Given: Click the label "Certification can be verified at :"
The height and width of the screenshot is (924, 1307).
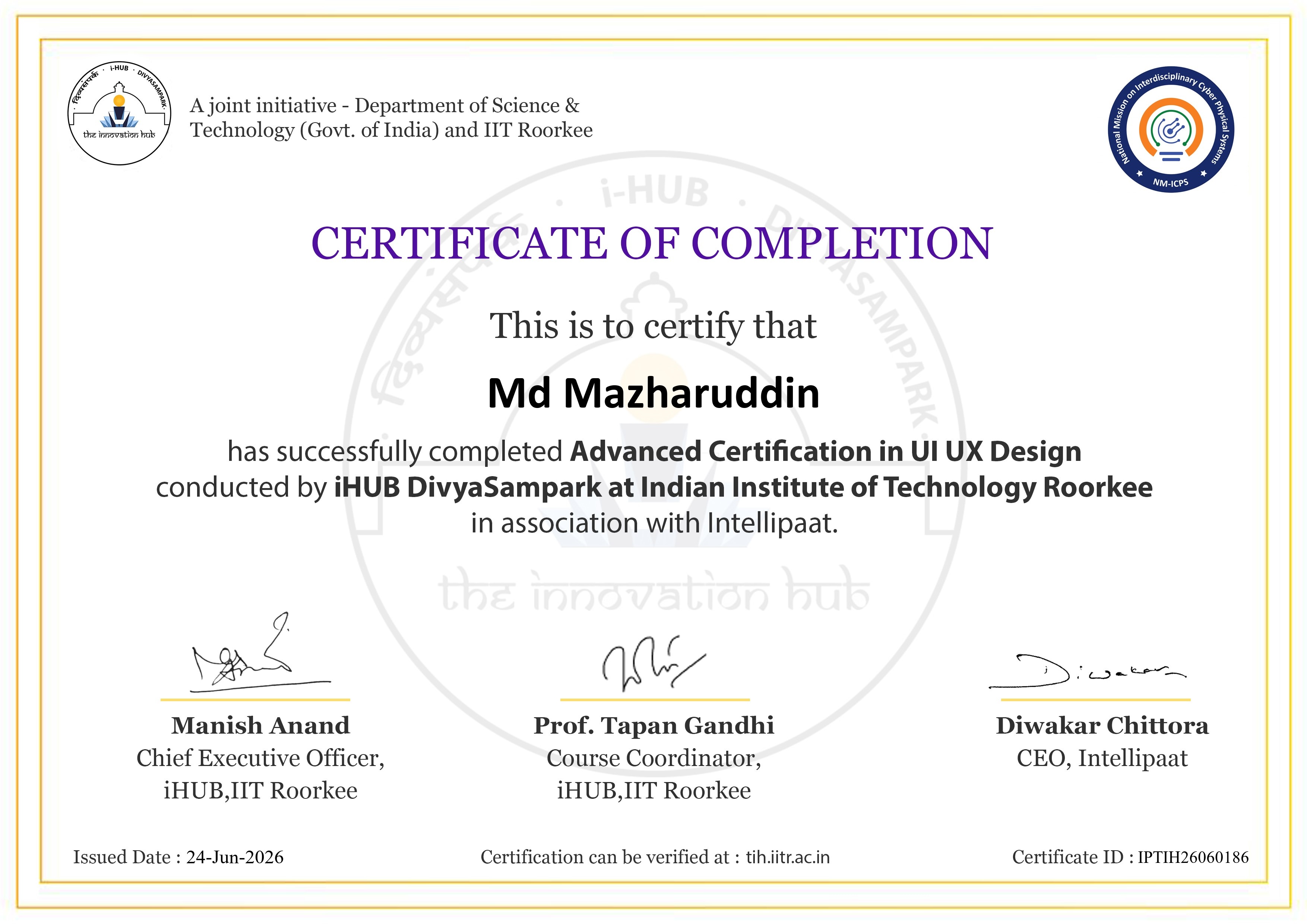Looking at the screenshot, I should click(610, 857).
